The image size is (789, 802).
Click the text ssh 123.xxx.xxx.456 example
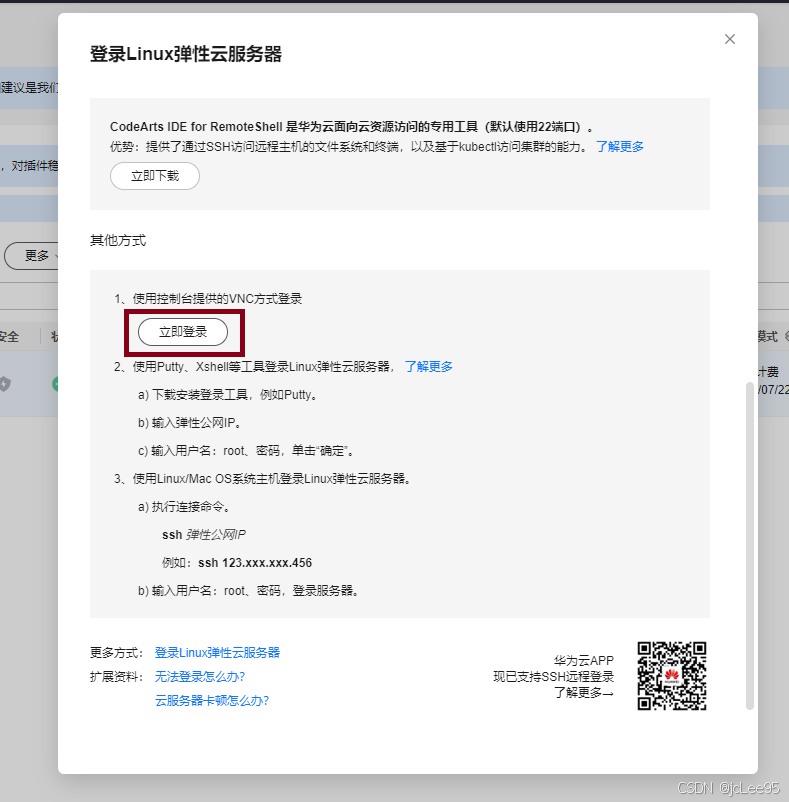[255, 563]
